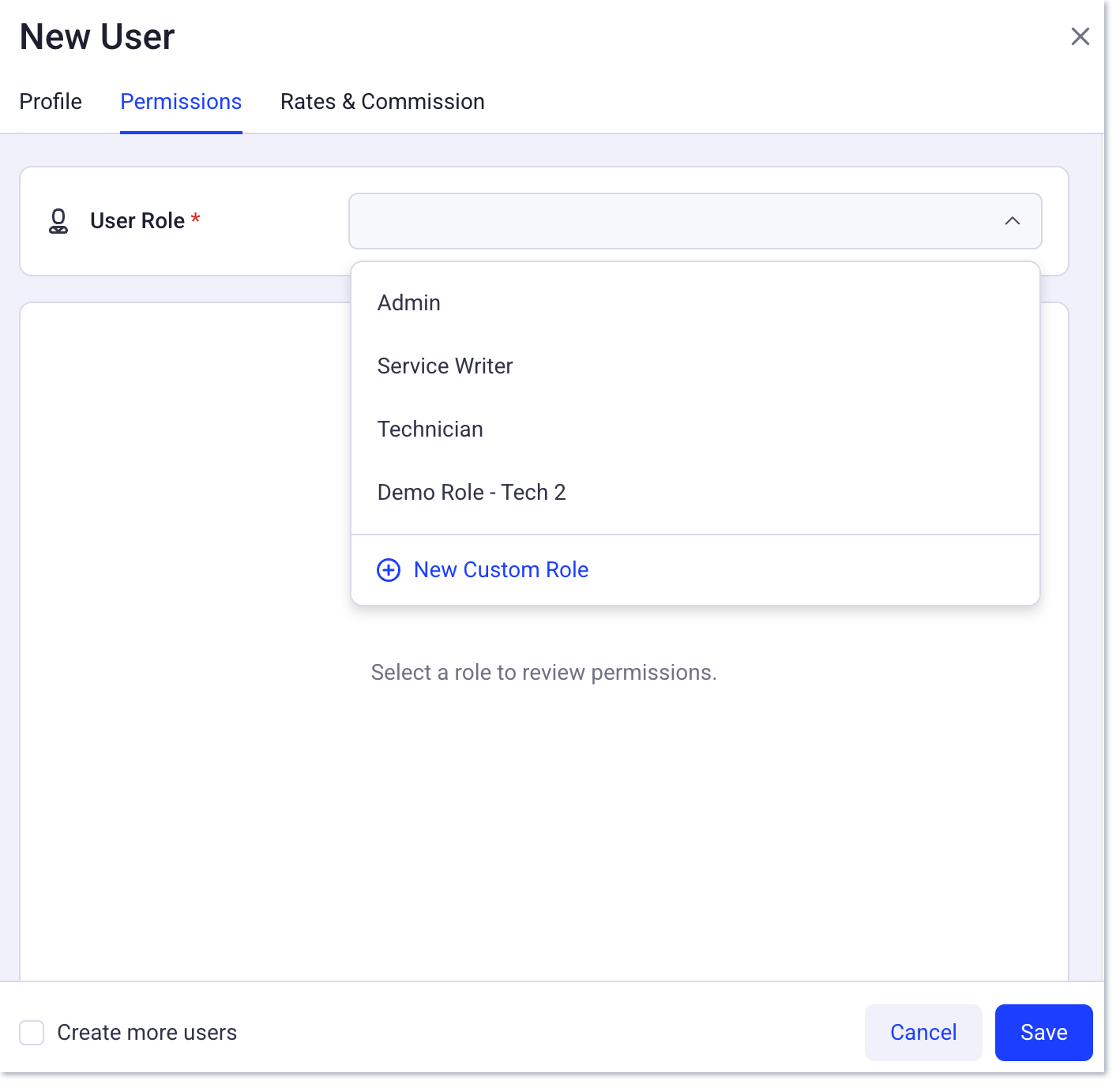Click the User Role person icon
This screenshot has height=1088, width=1120.
(x=58, y=221)
